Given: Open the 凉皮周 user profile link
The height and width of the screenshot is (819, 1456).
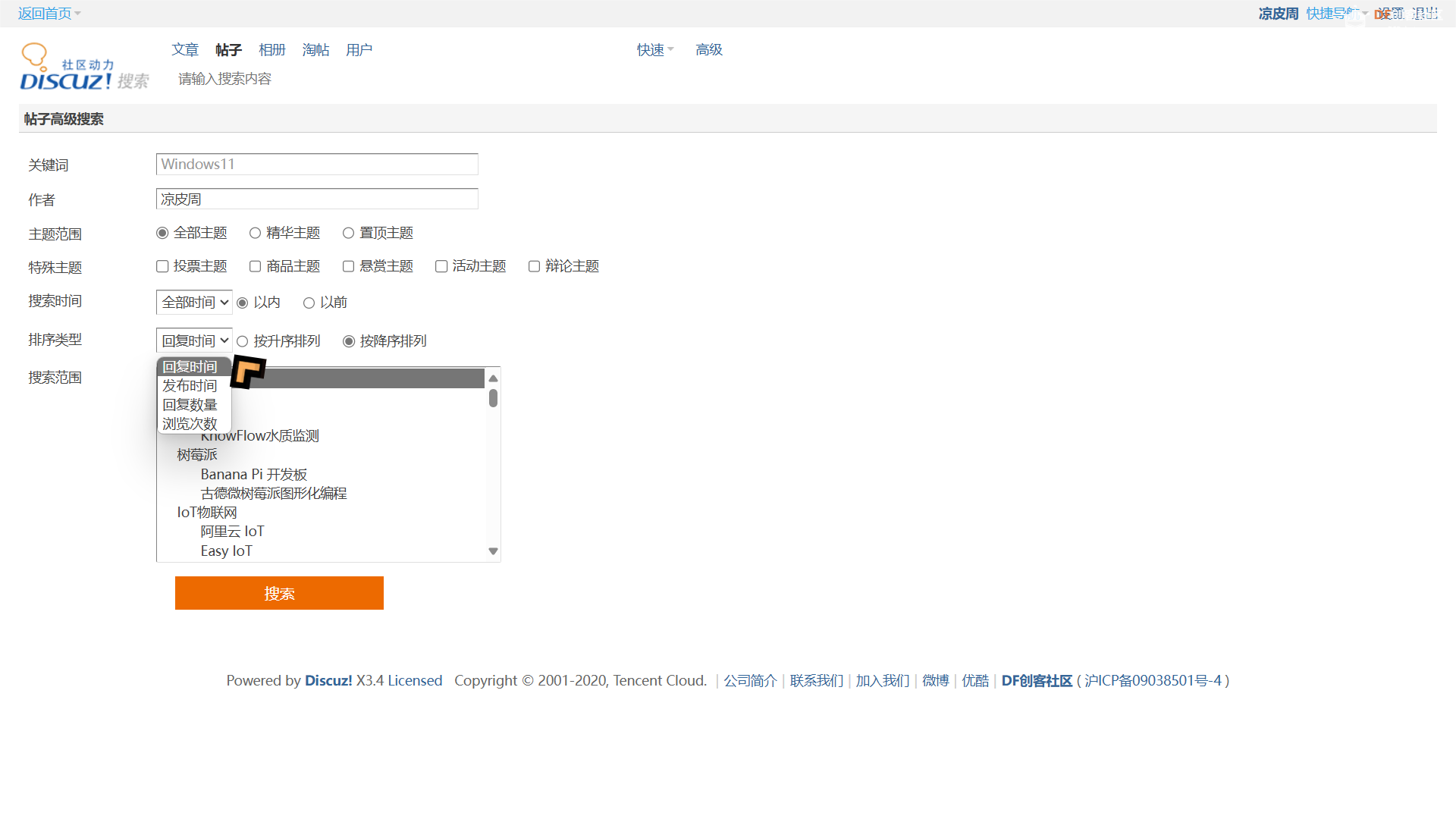Looking at the screenshot, I should click(1279, 14).
